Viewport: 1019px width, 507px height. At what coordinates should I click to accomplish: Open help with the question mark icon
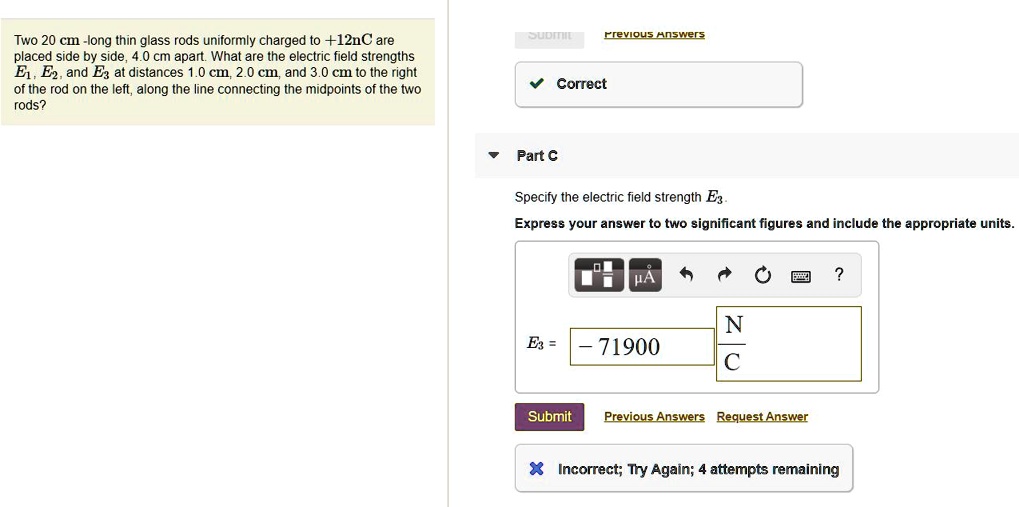click(839, 274)
